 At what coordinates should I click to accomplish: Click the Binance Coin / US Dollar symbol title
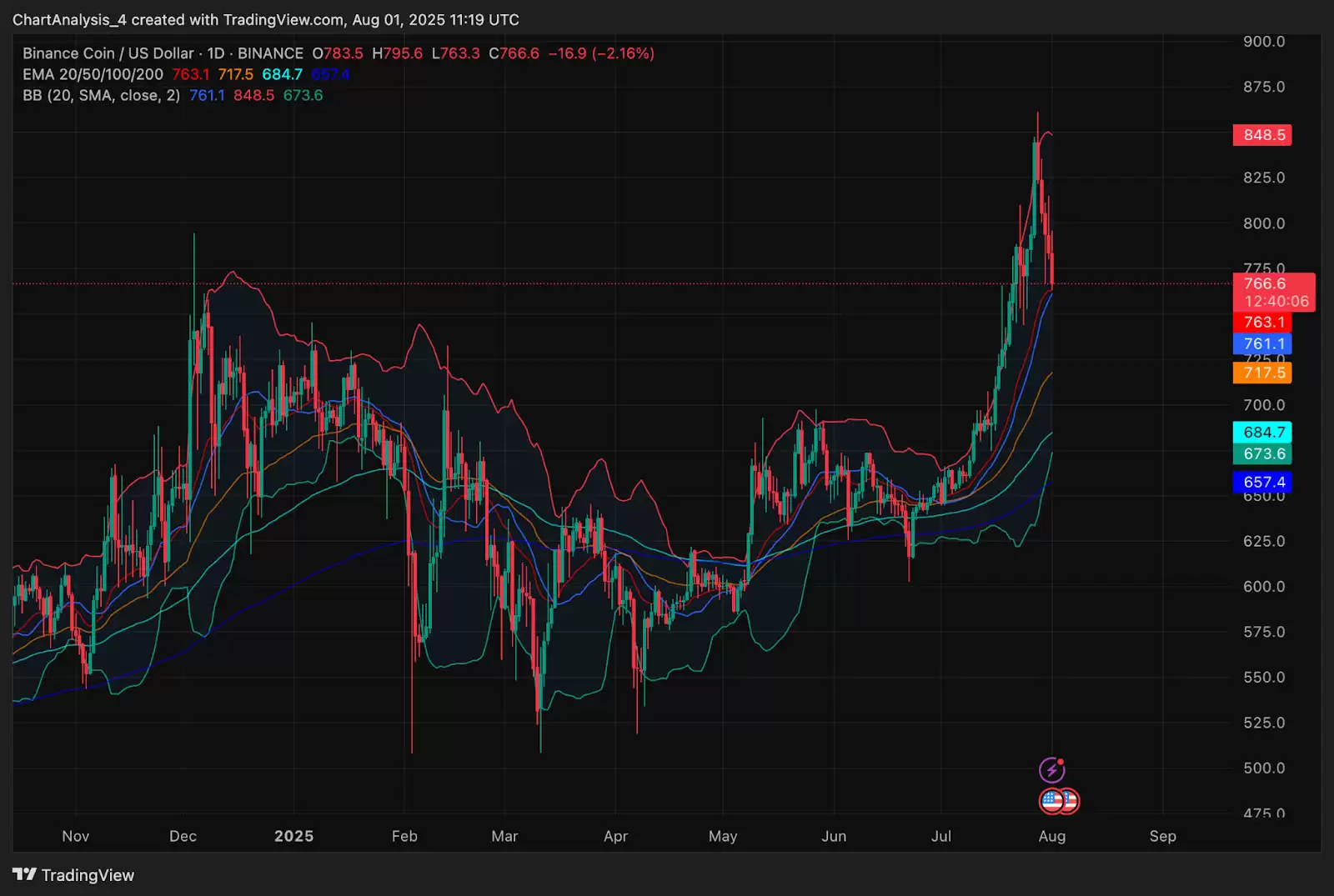point(108,53)
